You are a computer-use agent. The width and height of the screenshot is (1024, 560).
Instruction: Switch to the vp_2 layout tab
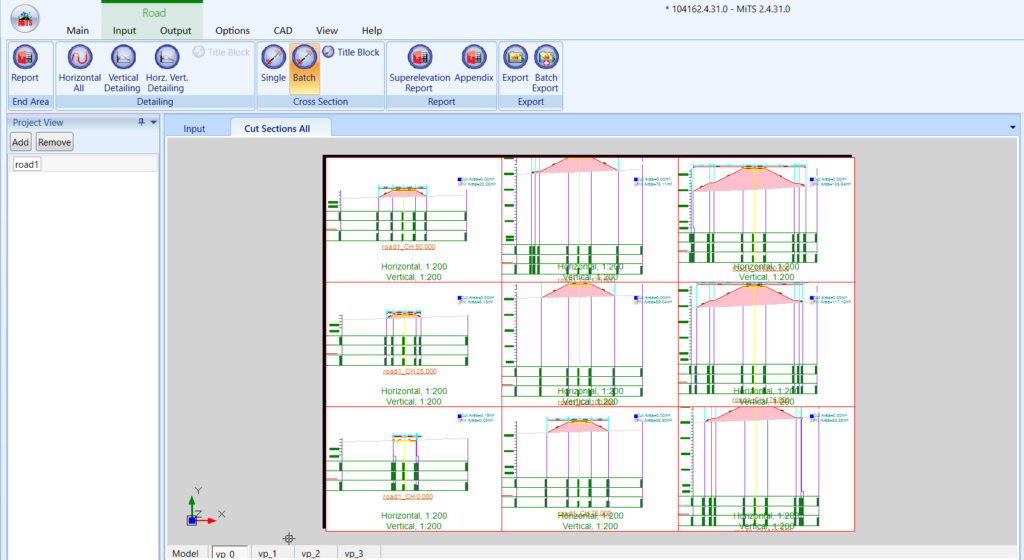pos(311,553)
